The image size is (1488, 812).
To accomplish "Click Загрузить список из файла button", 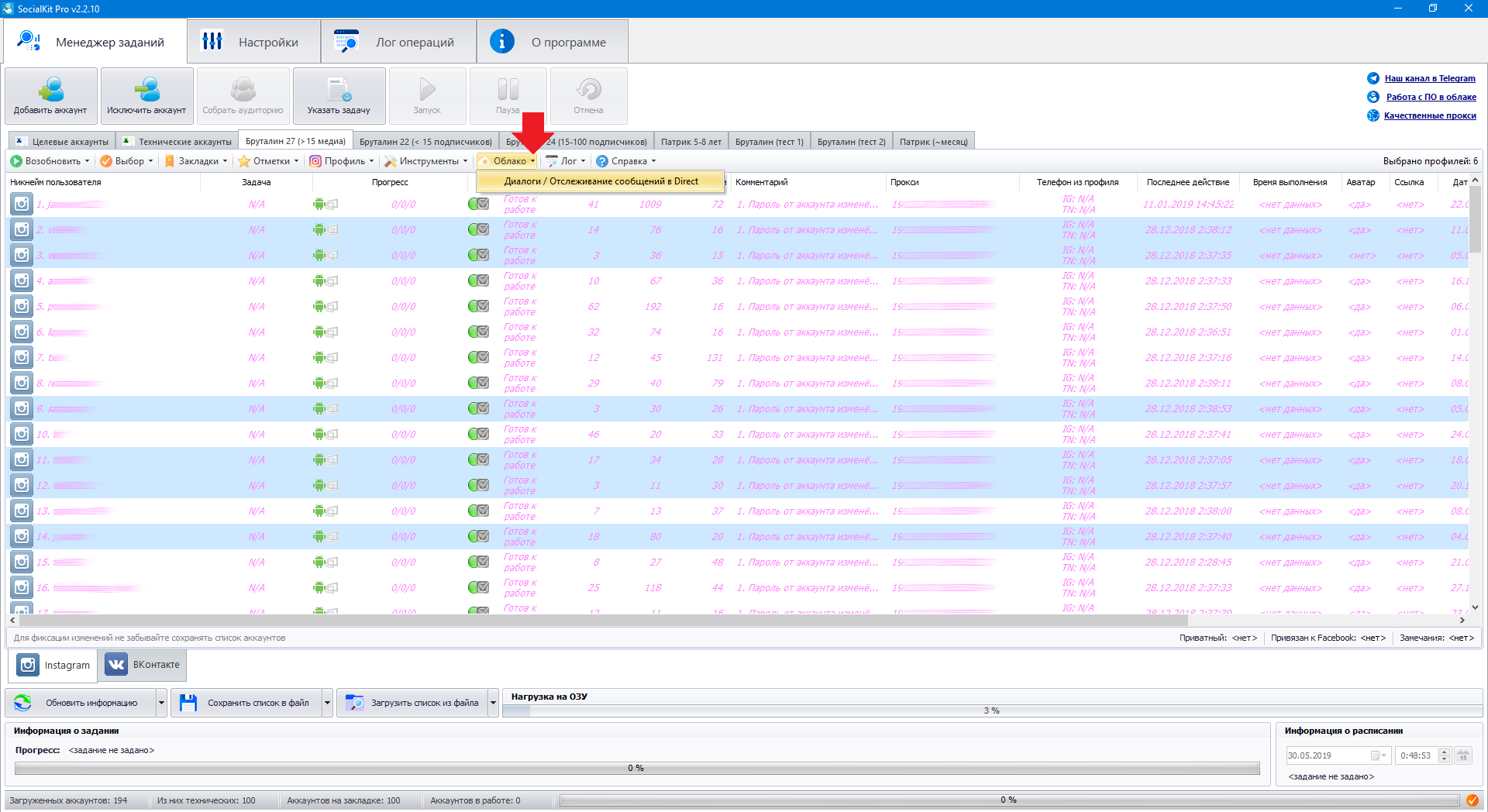I will click(412, 703).
